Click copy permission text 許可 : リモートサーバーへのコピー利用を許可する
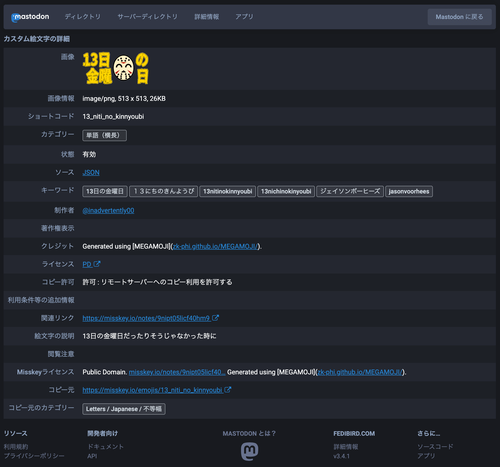500x467 pixels. coord(157,282)
